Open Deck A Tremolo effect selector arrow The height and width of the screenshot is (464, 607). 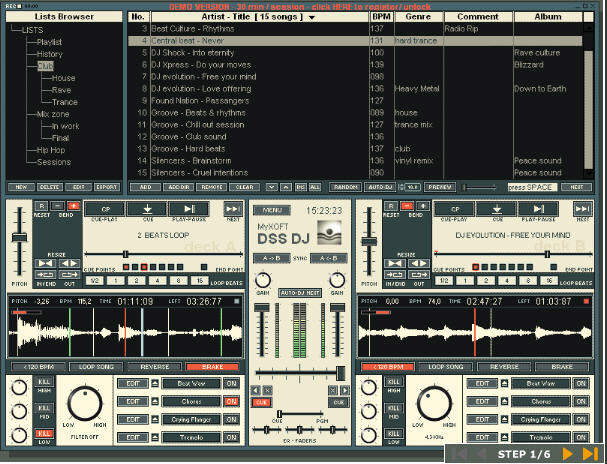click(x=155, y=438)
